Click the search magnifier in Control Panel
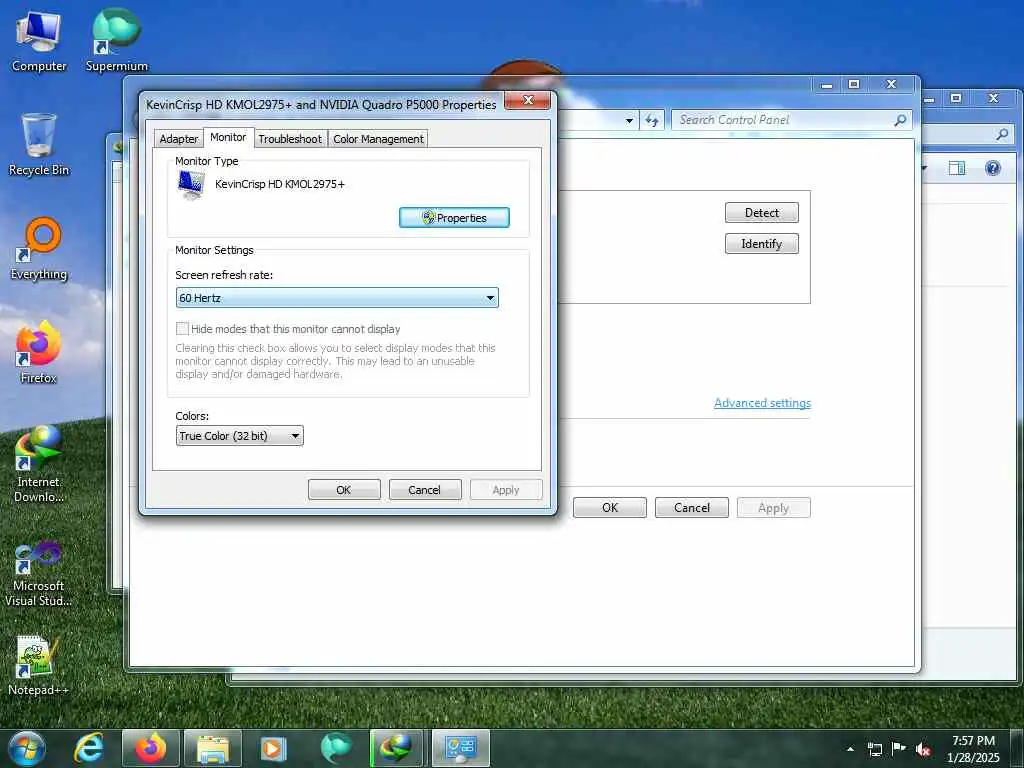This screenshot has width=1024, height=768. 900,120
